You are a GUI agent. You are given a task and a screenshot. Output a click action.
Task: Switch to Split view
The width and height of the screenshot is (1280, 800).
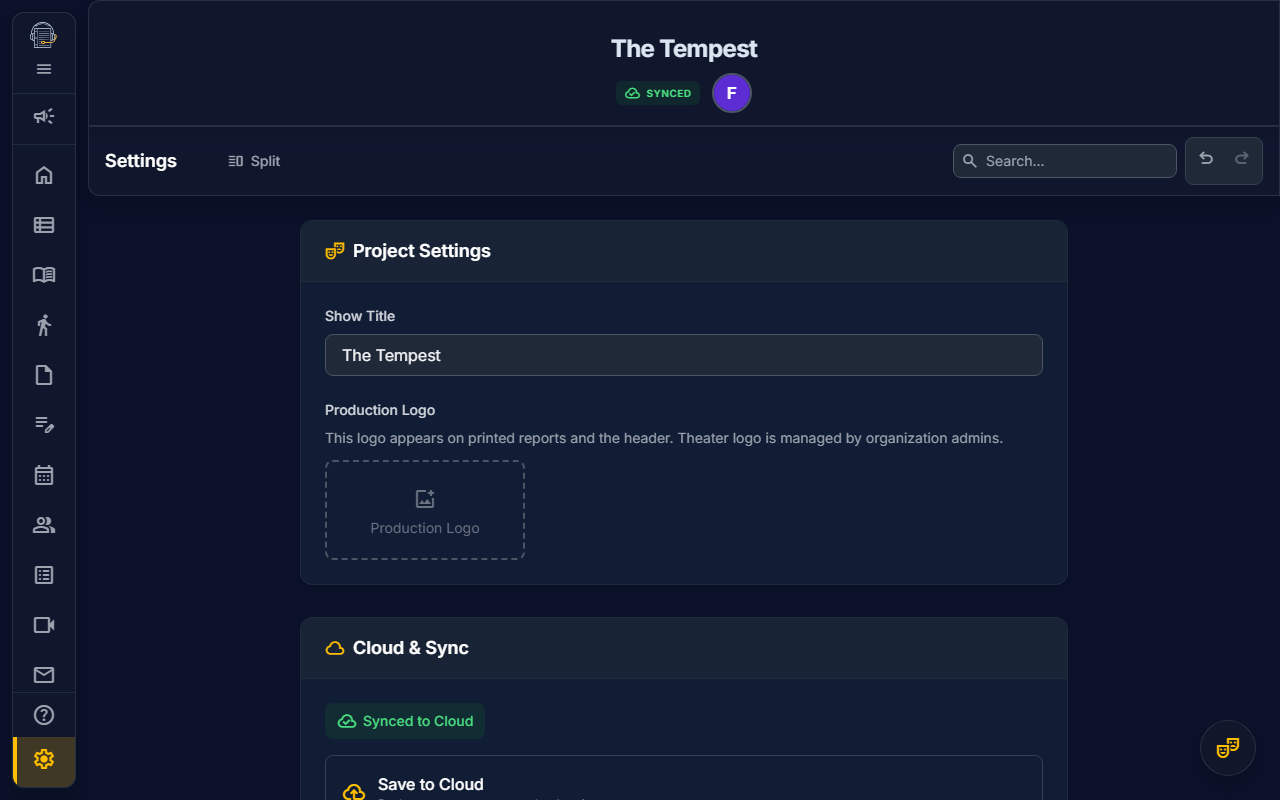click(253, 160)
